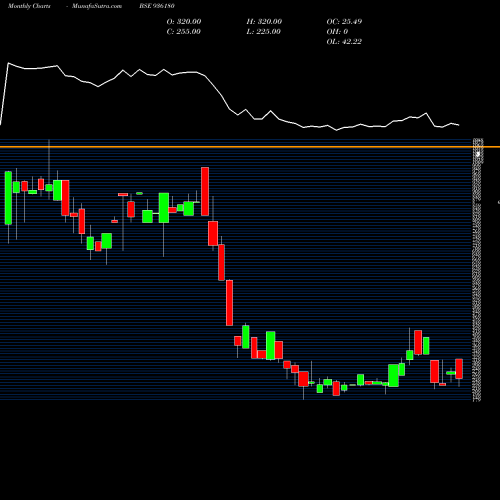Click the 'O: 320.00' open value
Image resolution: width=500 pixels, height=500 pixels.
point(184,22)
